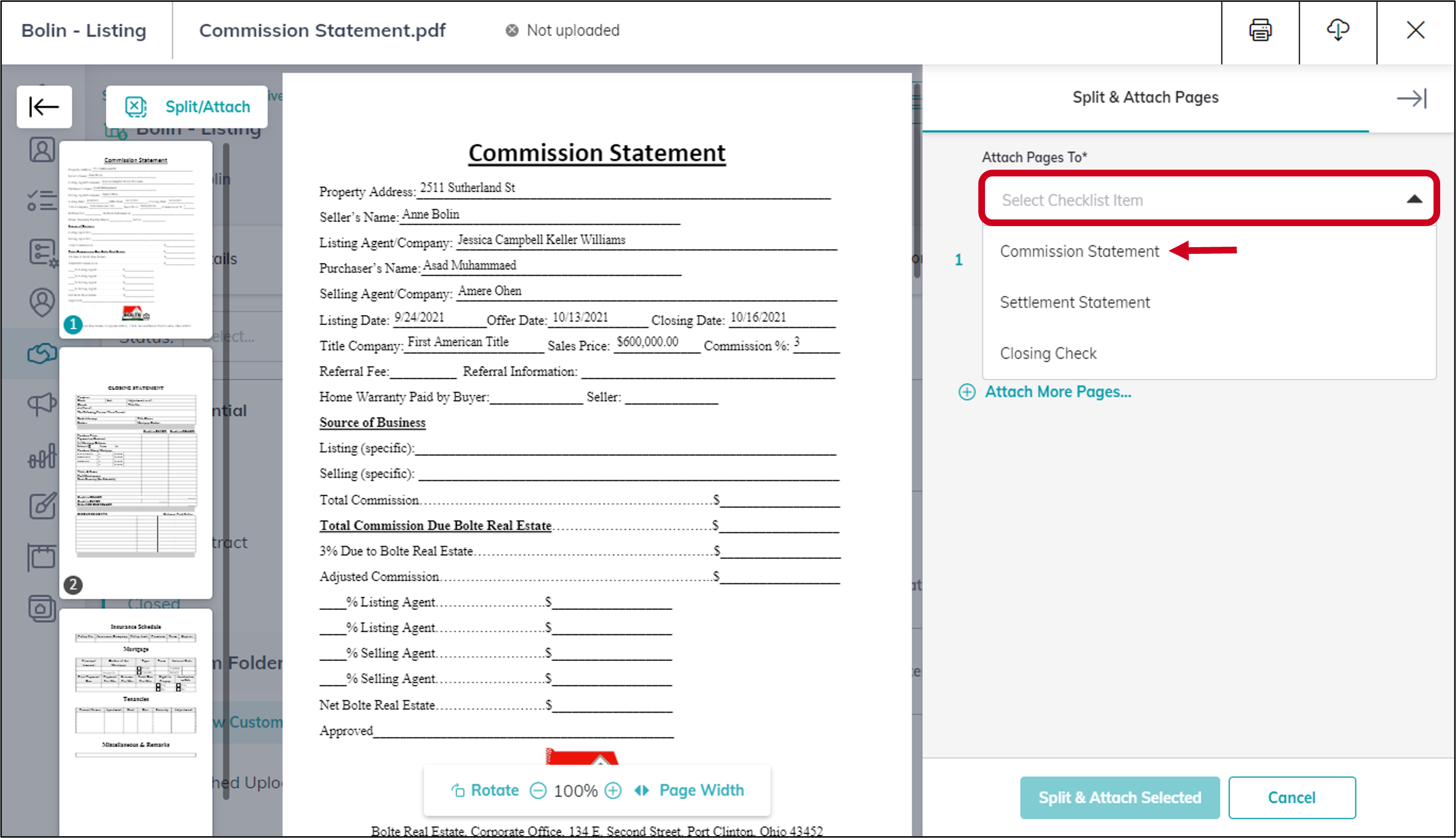Screen dimensions: 1456x838
Task: Select page 1 Commission Statement thumbnail
Action: click(x=136, y=240)
